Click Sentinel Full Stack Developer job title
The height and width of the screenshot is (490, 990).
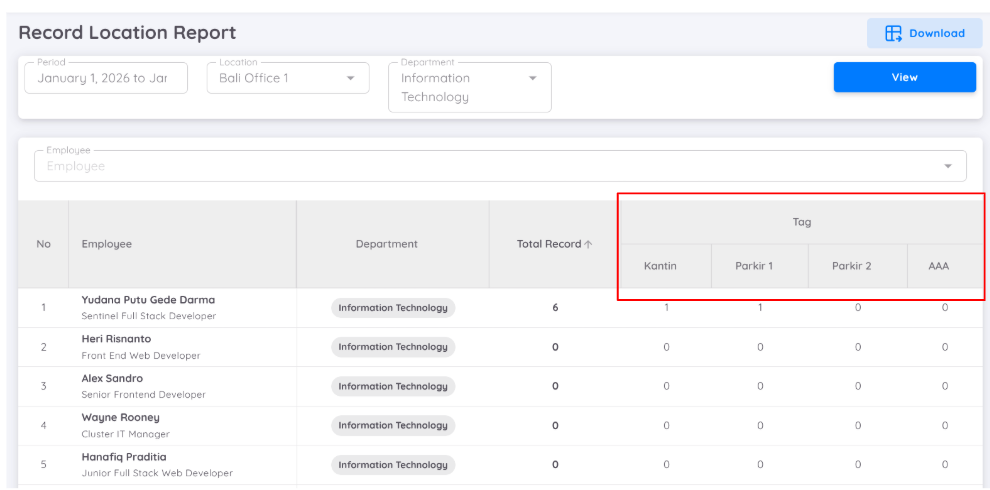148,316
